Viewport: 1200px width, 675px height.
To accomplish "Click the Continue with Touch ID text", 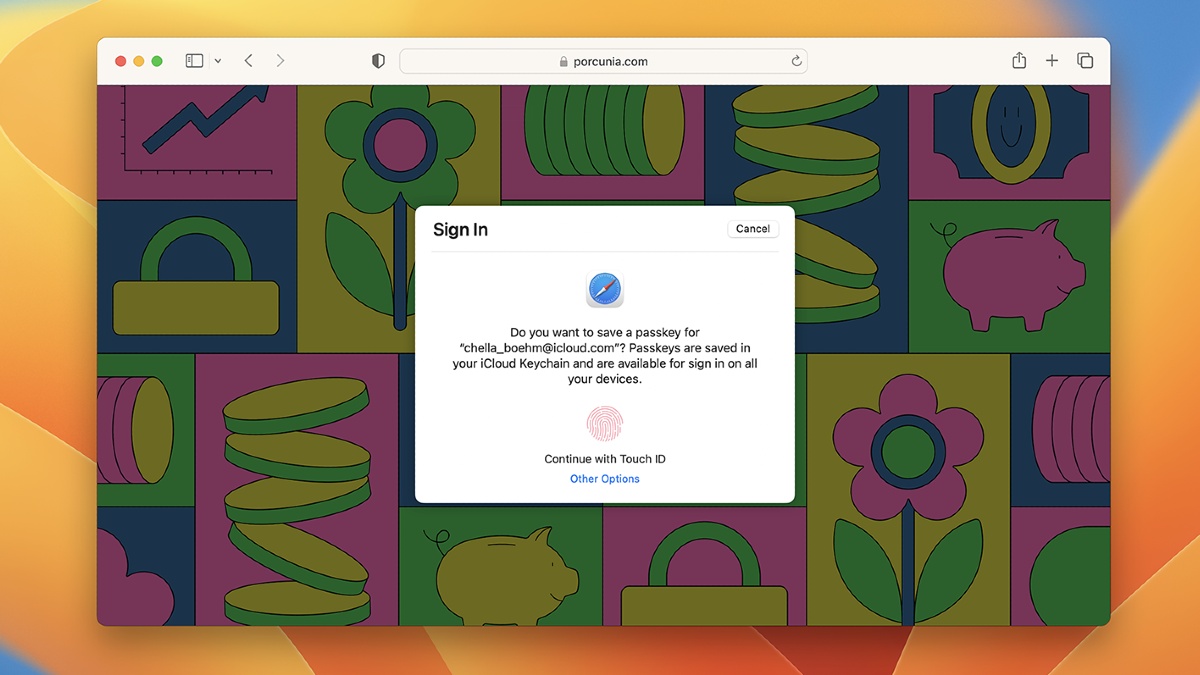I will point(605,459).
